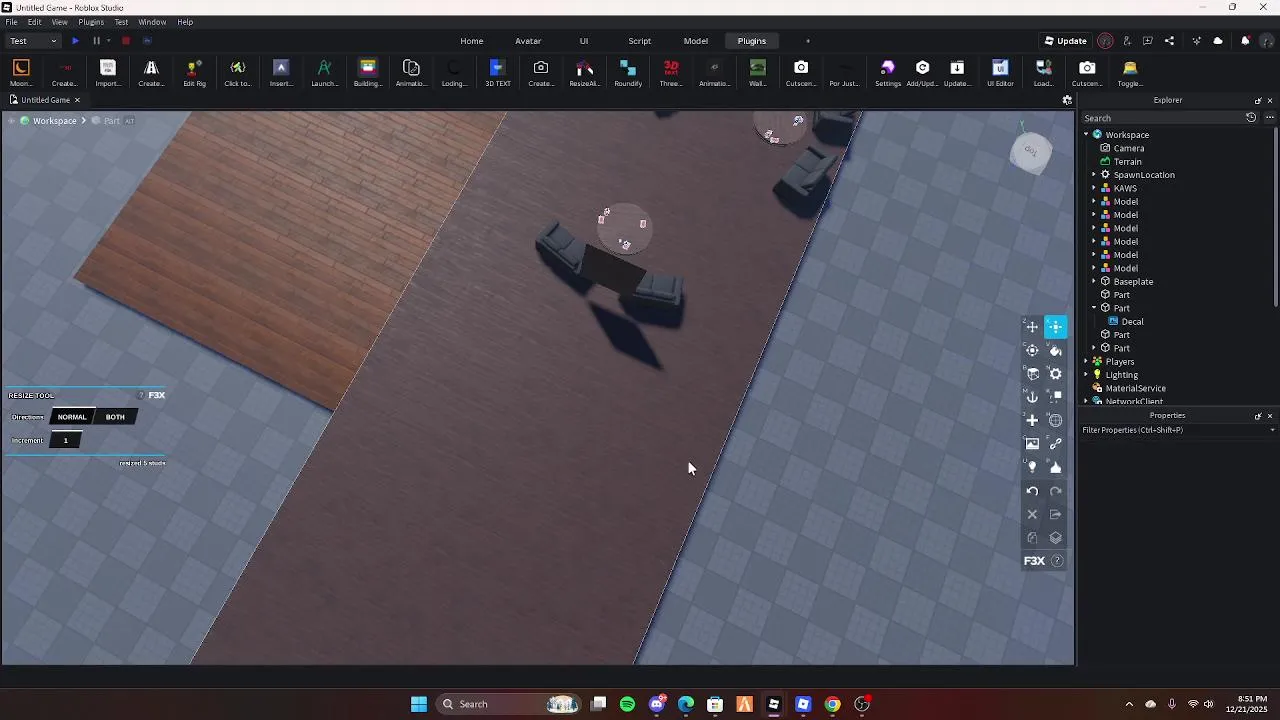Open F3X help question mark

pos(1057,561)
